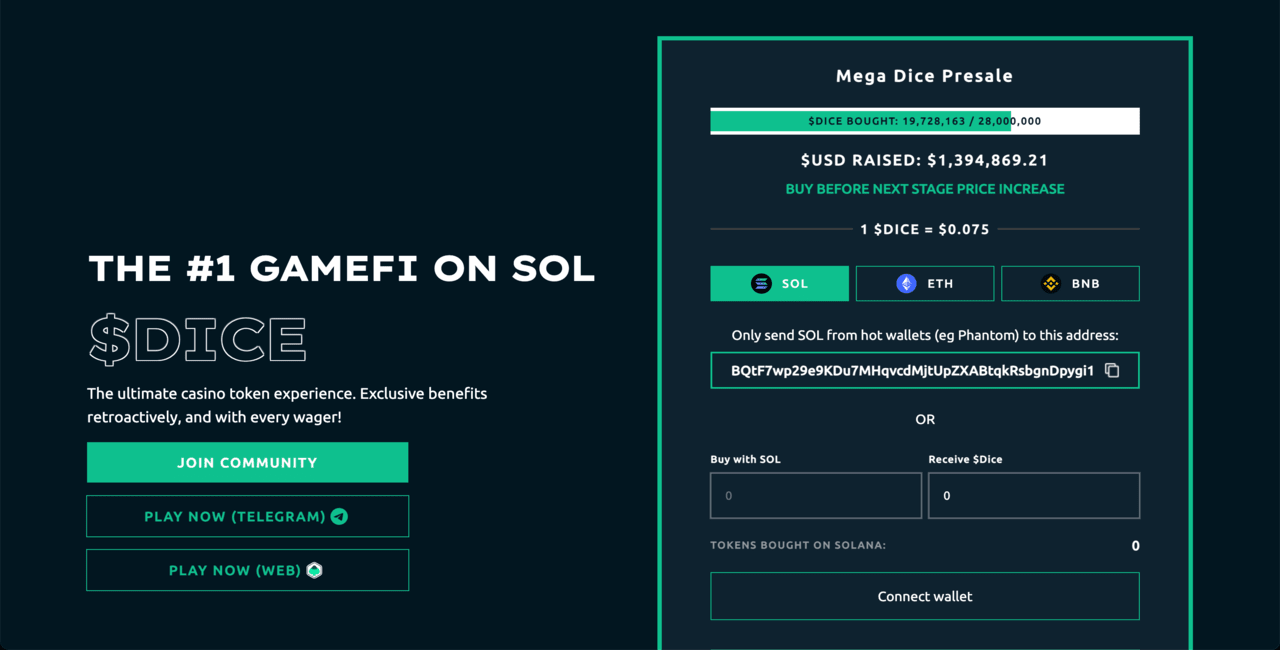Copy the SOL wallet address with the copy icon
This screenshot has height=650, width=1280.
pyautogui.click(x=1111, y=370)
